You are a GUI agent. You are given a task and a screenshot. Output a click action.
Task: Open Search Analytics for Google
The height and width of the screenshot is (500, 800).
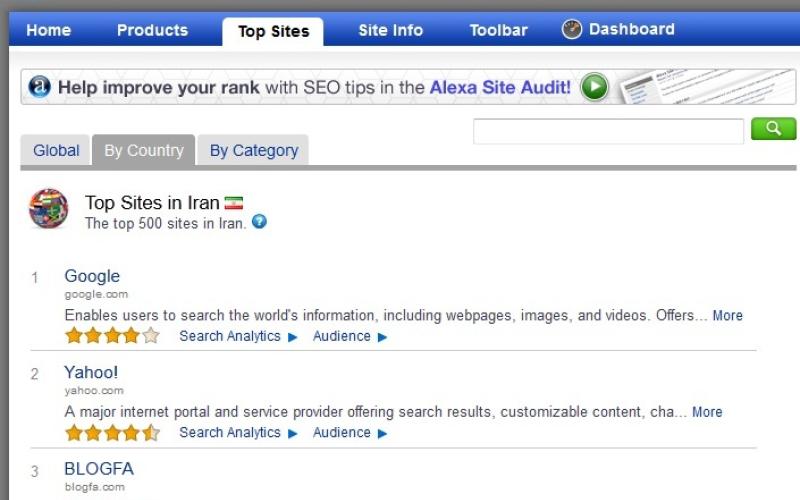(x=237, y=336)
